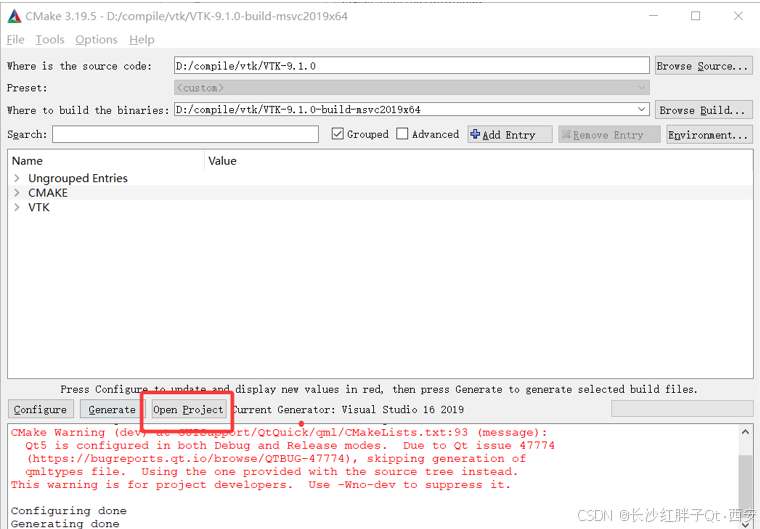Select the CMAKE tree row text

48,192
